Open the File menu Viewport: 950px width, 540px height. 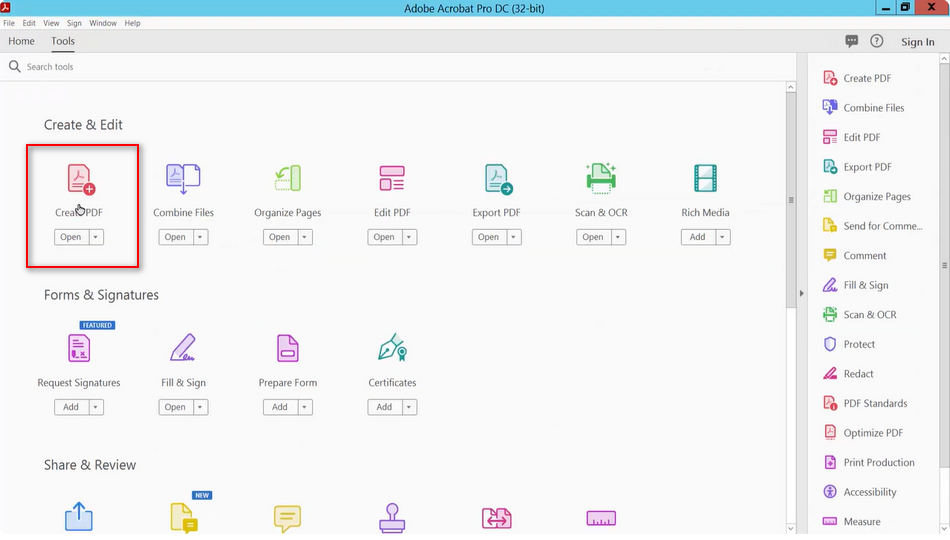pyautogui.click(x=9, y=23)
